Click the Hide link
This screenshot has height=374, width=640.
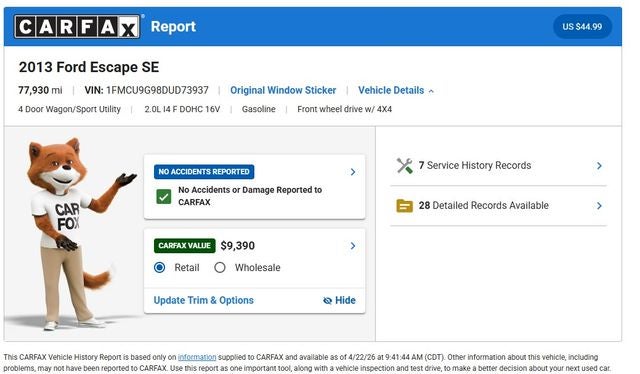345,301
